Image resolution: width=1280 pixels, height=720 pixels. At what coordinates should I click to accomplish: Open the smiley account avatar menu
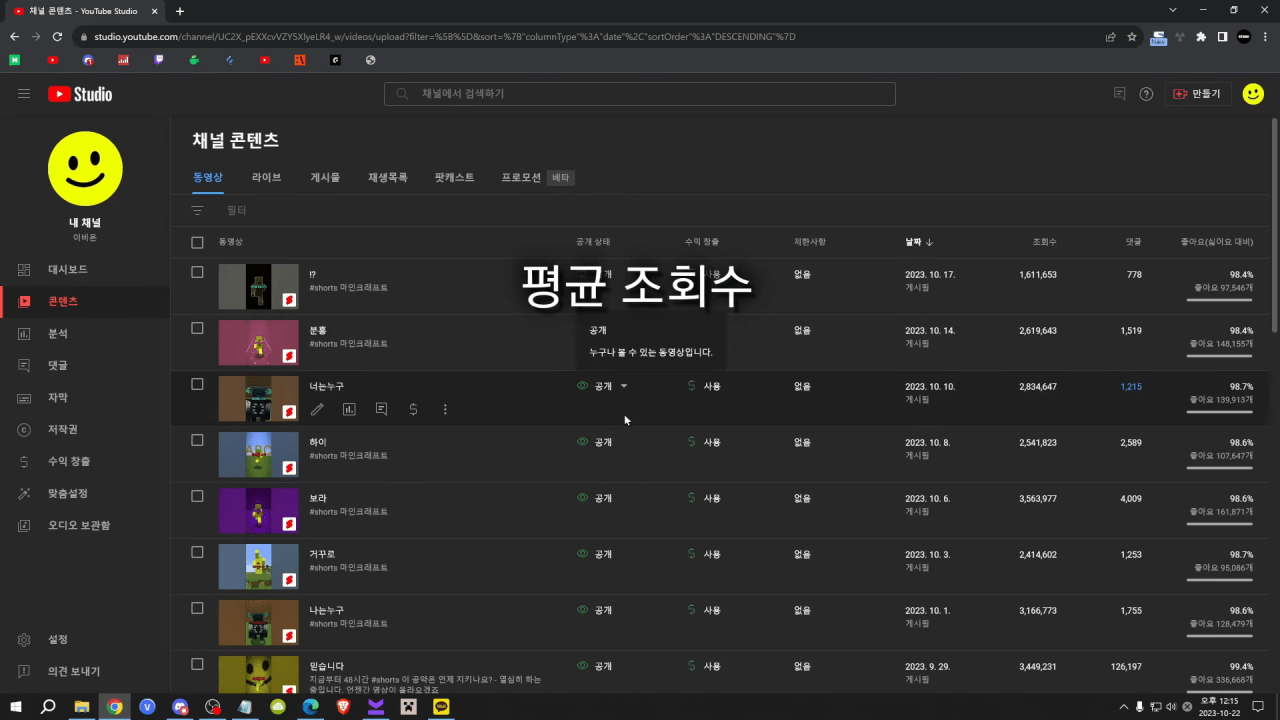point(1253,94)
